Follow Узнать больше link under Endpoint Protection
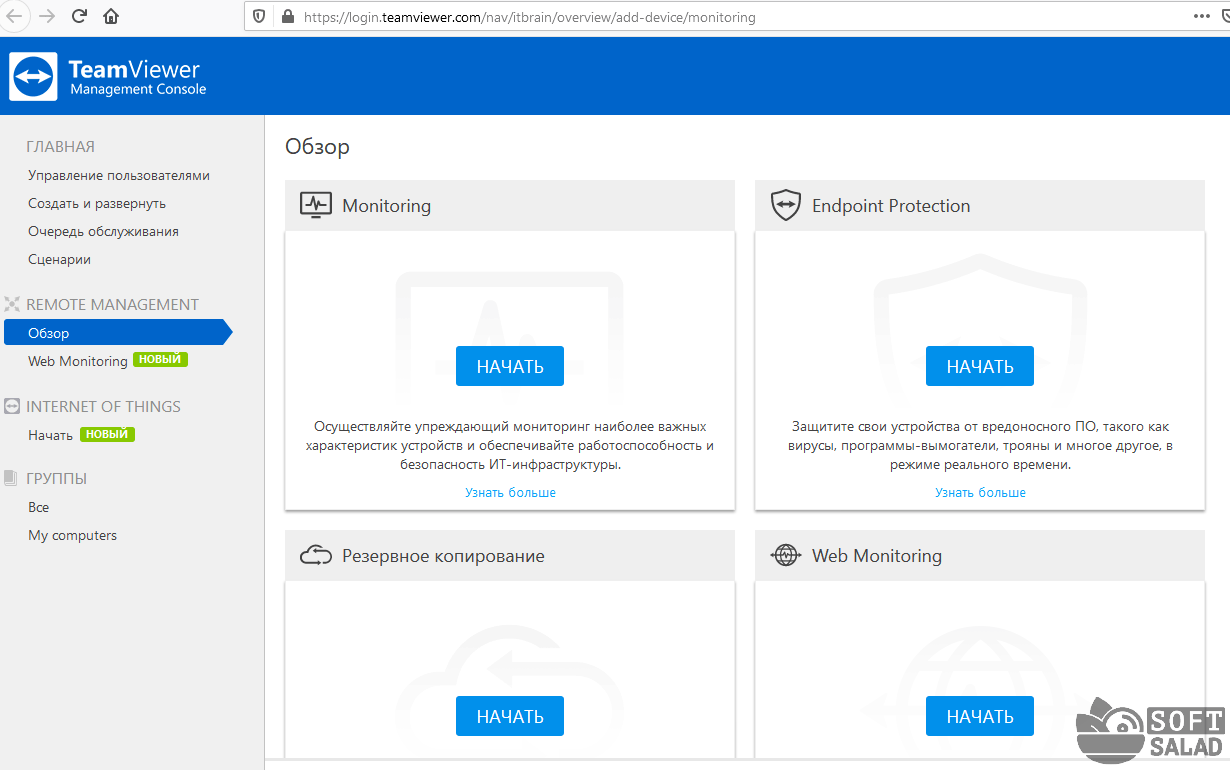This screenshot has width=1230, height=770. pos(980,492)
